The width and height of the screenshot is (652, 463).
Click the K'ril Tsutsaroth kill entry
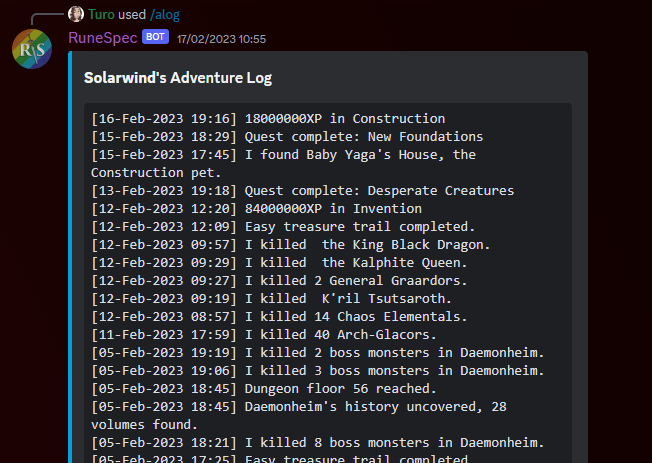pyautogui.click(x=272, y=298)
